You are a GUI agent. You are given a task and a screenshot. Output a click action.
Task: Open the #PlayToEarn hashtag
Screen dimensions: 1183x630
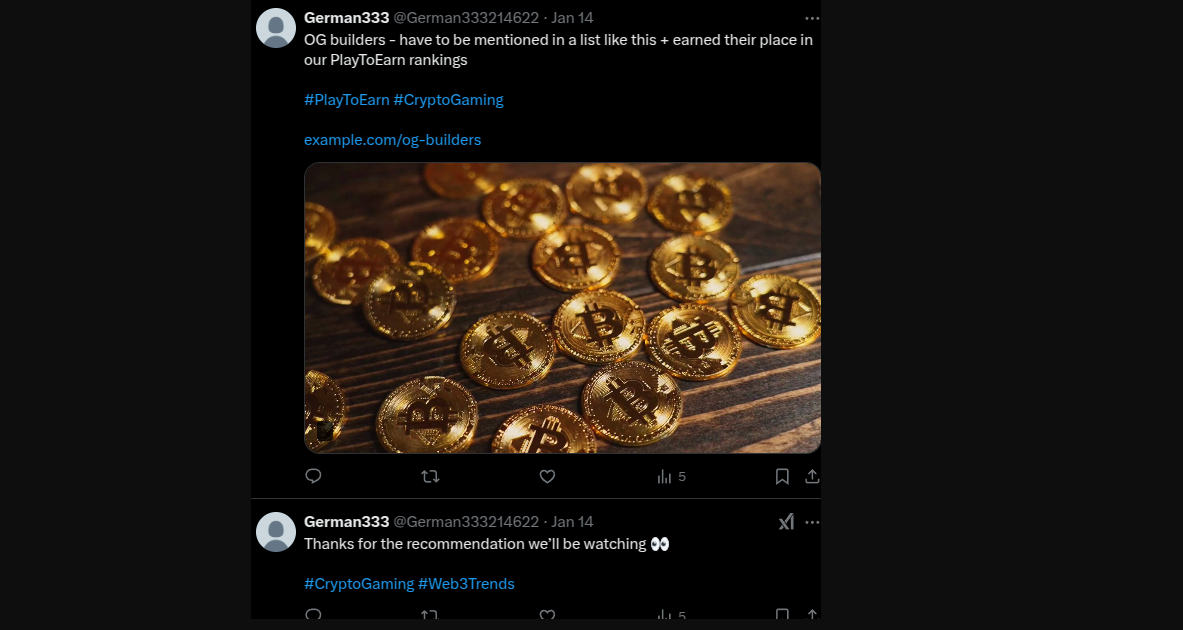click(x=347, y=99)
